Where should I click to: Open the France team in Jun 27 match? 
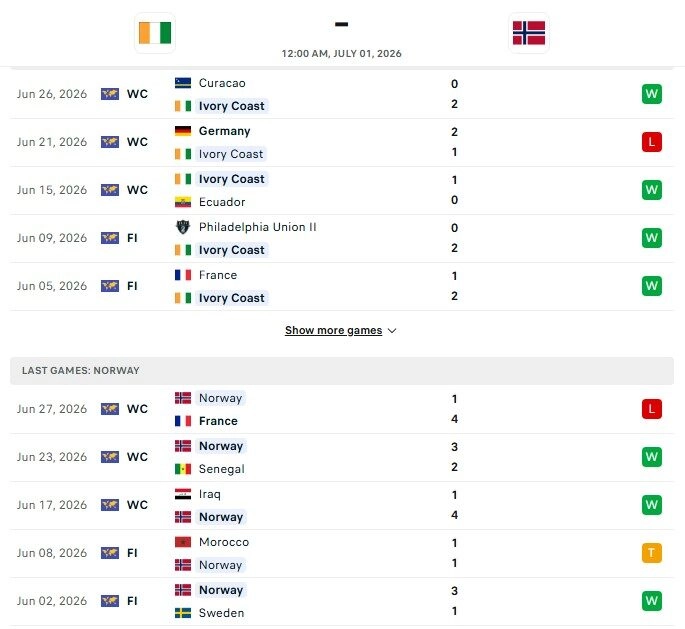pos(218,421)
